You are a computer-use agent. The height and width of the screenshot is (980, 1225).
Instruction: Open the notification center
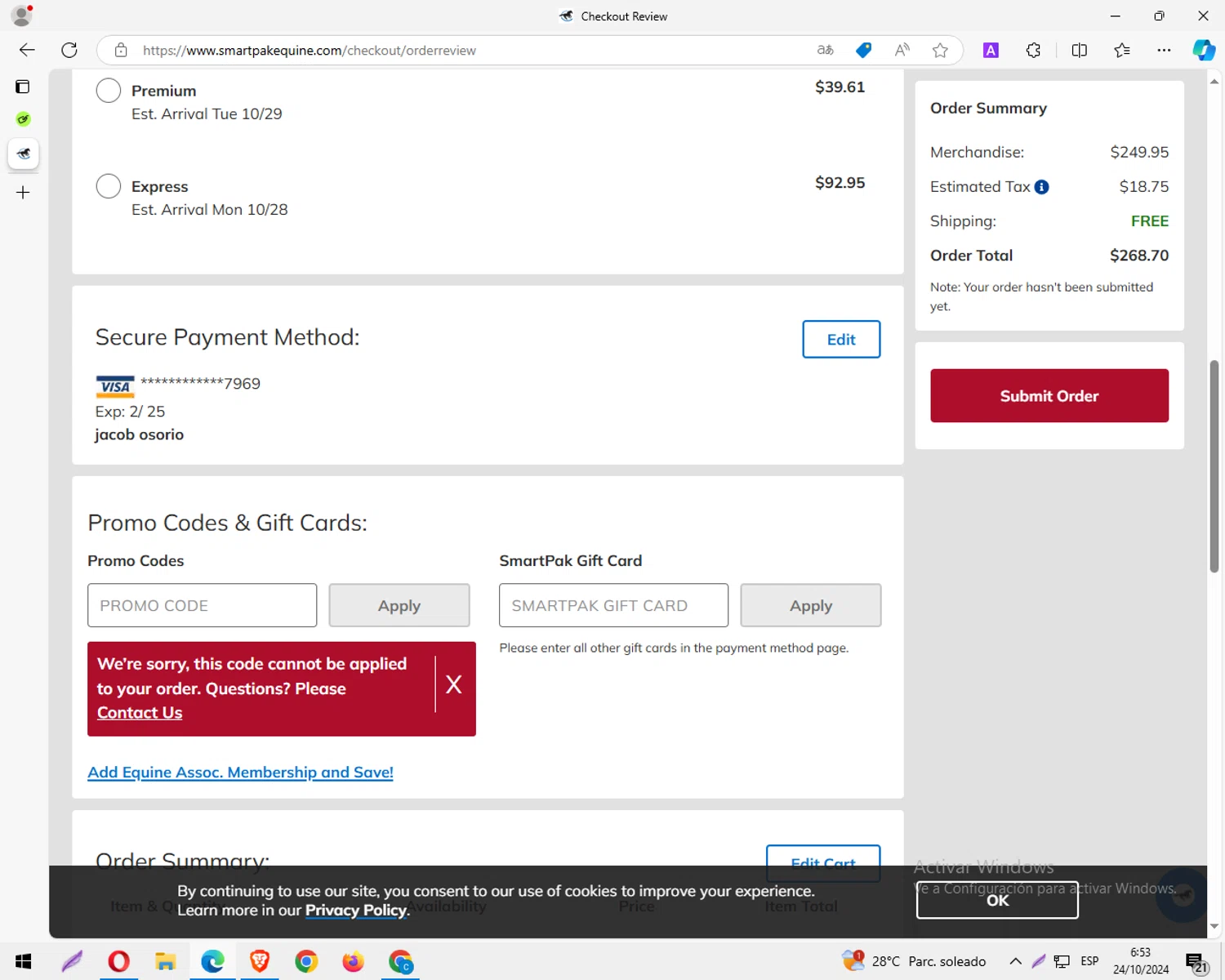pos(1196,962)
